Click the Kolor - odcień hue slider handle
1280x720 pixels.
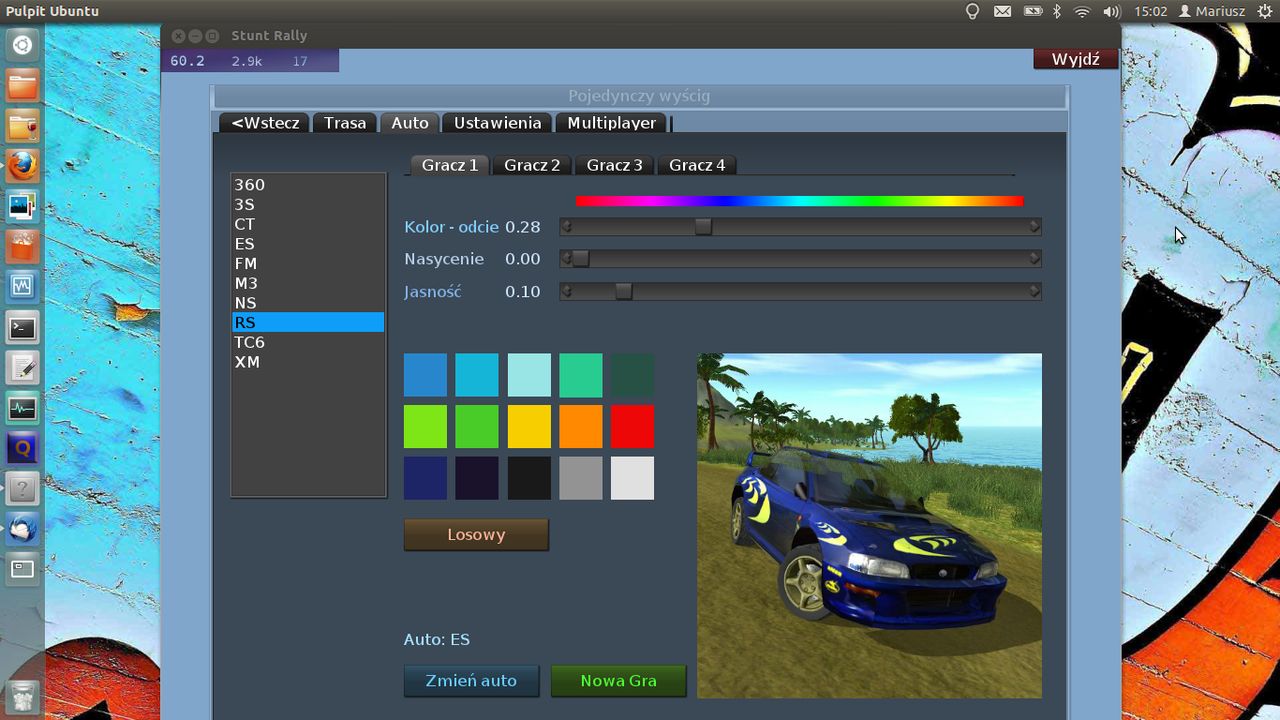coord(703,227)
